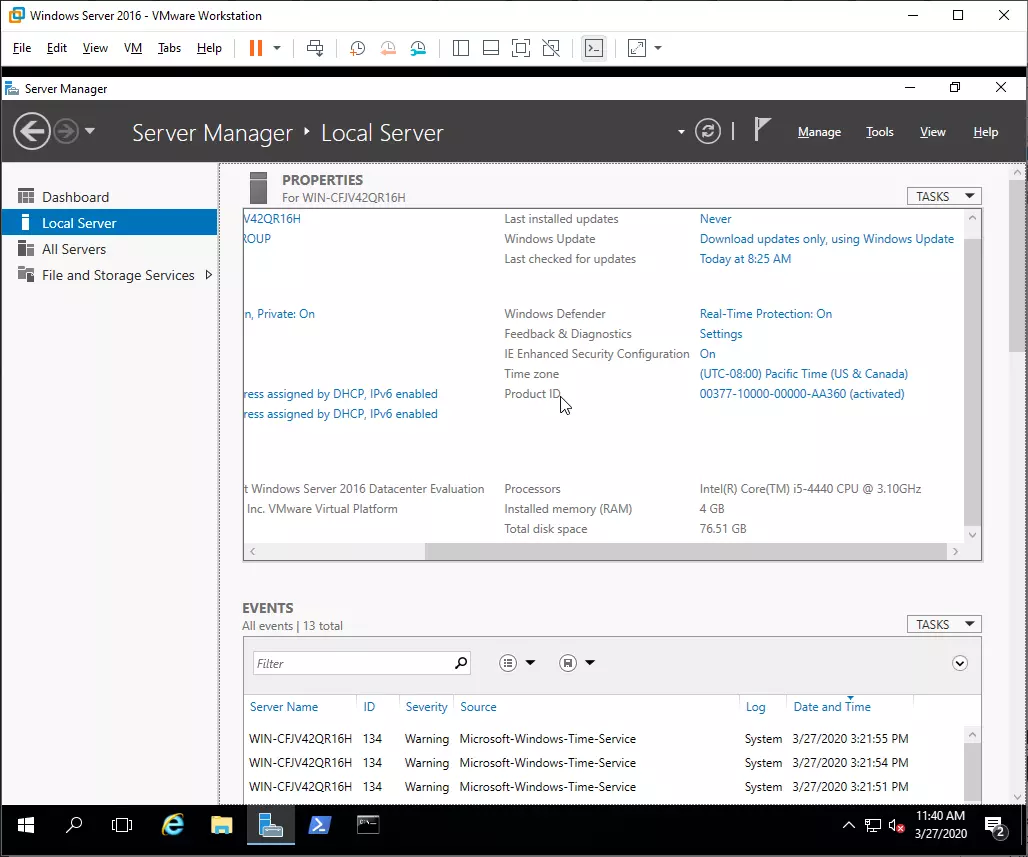1028x857 pixels.
Task: Open the Properties TASKS dropdown
Action: click(944, 196)
